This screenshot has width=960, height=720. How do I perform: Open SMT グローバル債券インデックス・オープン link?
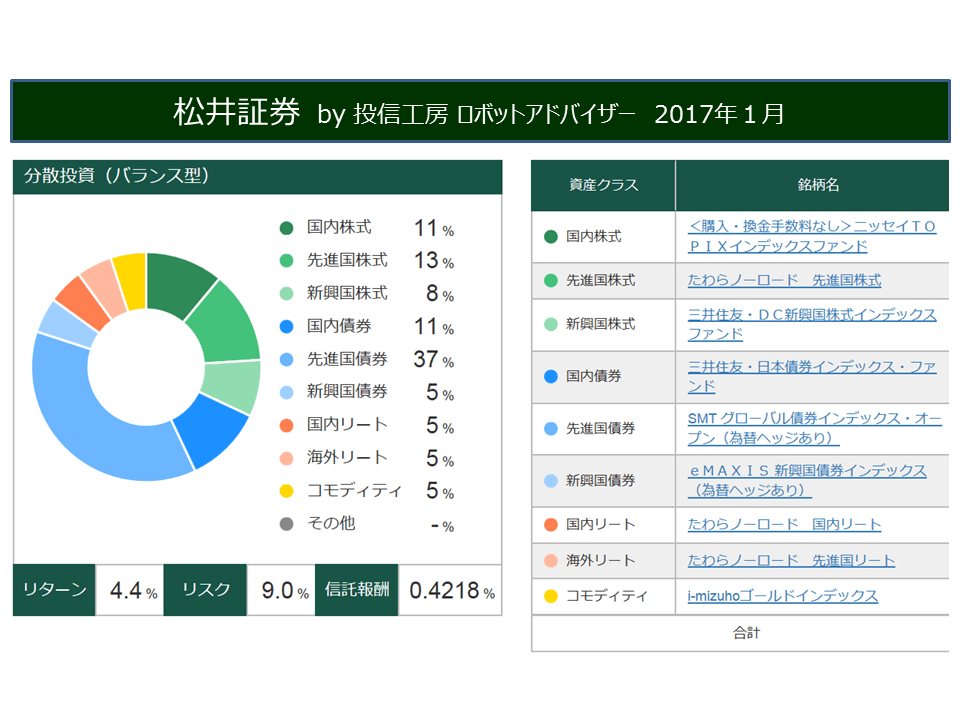814,429
